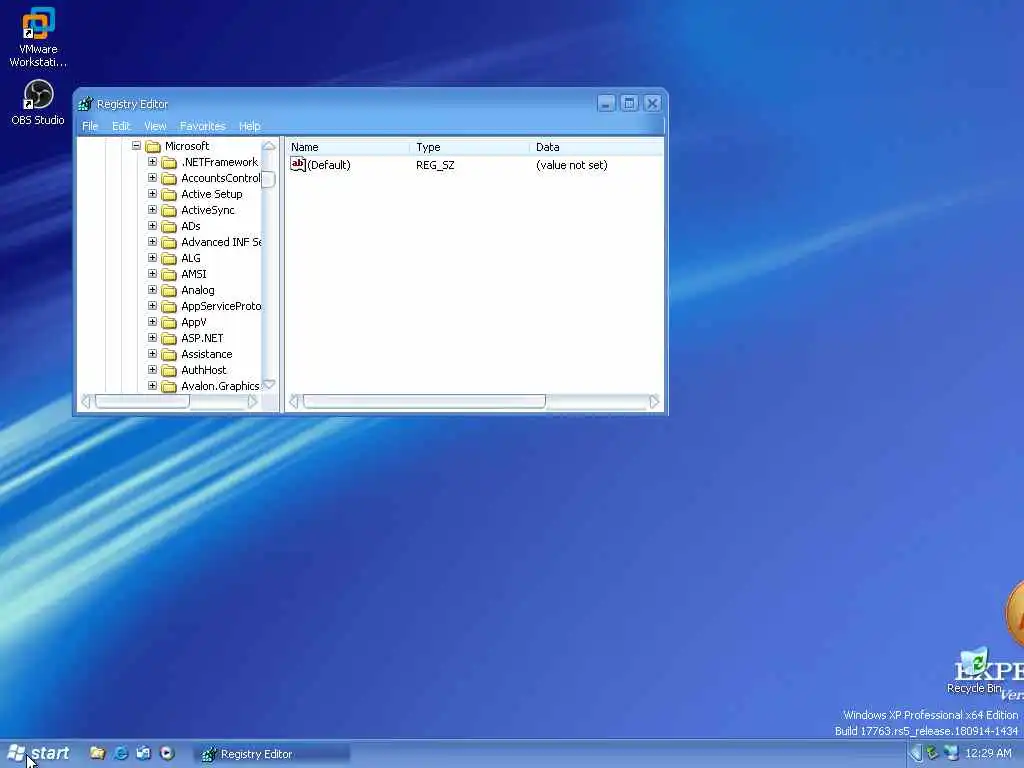Click the Start button

[38, 754]
